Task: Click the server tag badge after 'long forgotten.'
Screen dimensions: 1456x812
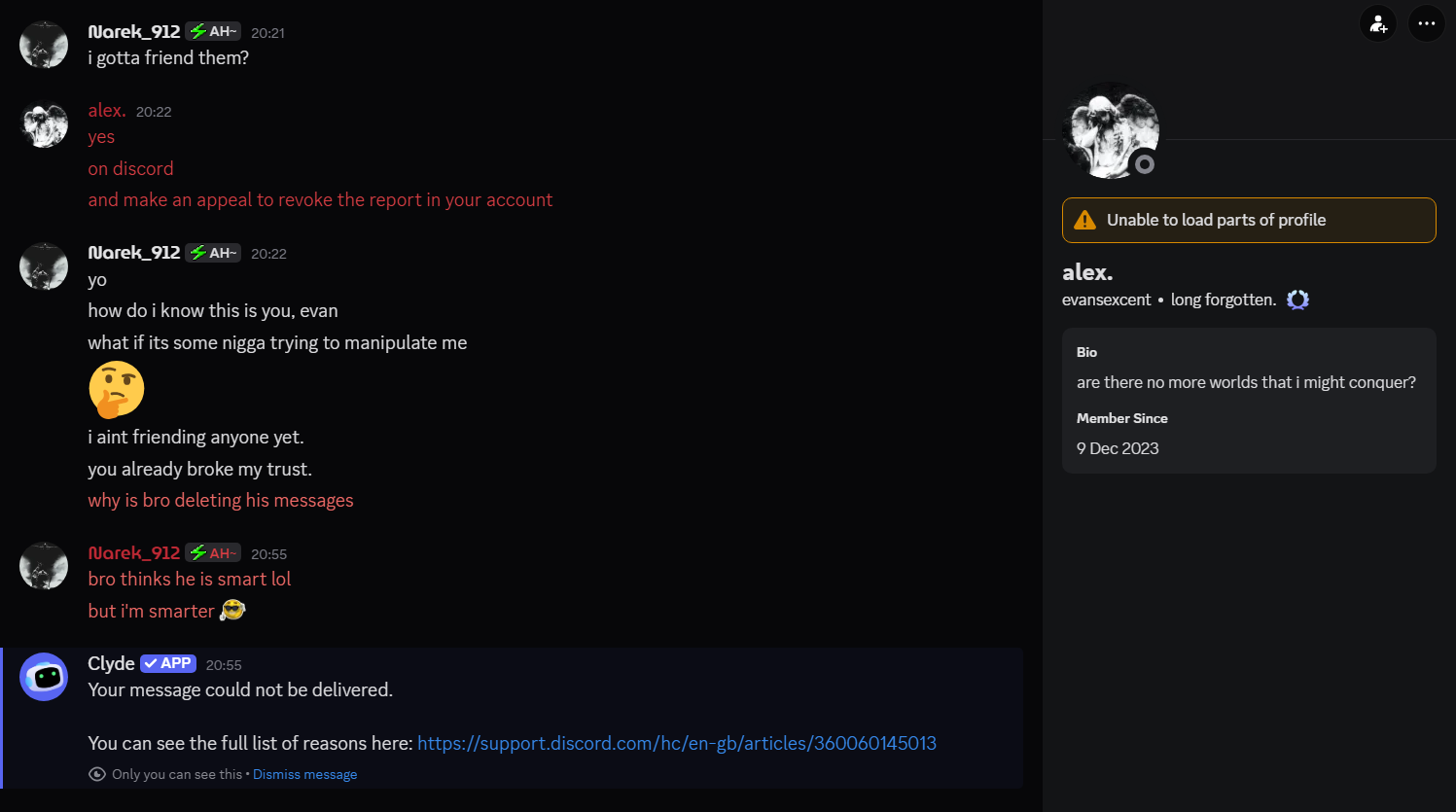Action: (x=1297, y=300)
